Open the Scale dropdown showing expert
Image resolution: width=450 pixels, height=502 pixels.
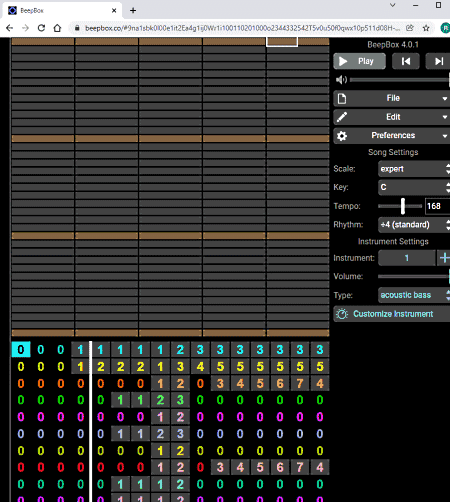pos(414,169)
